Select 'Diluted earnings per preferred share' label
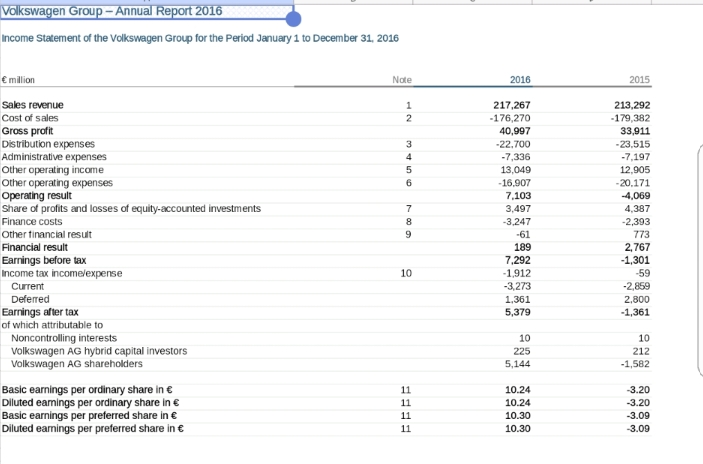Screen dimensions: 703x464 coord(93,429)
